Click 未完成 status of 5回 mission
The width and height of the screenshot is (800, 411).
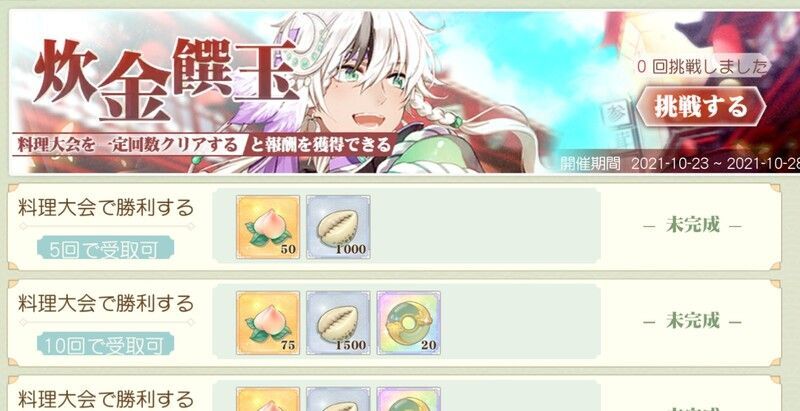692,225
